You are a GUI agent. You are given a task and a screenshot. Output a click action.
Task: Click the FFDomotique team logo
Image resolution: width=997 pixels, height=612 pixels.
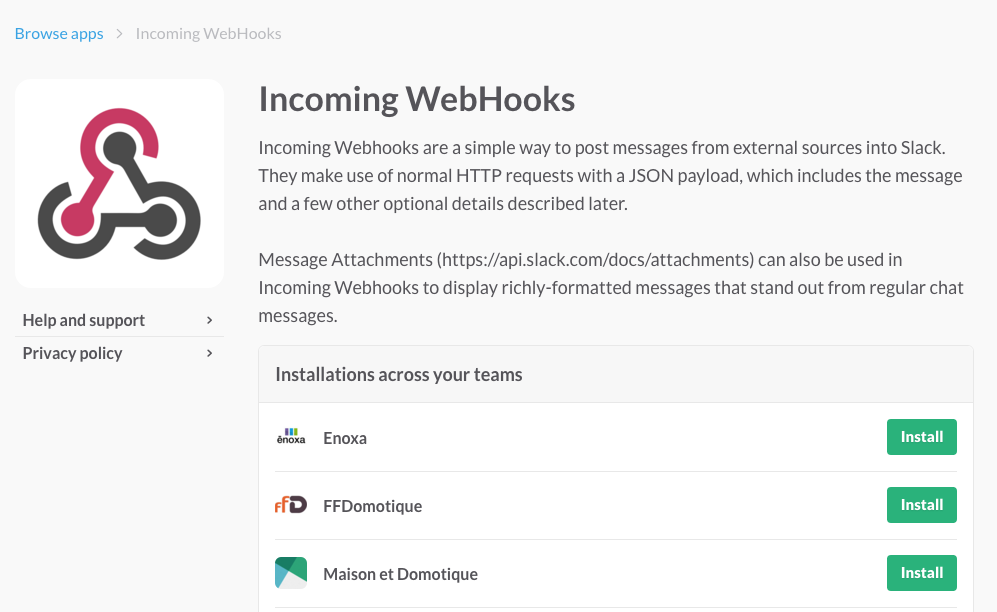[291, 505]
